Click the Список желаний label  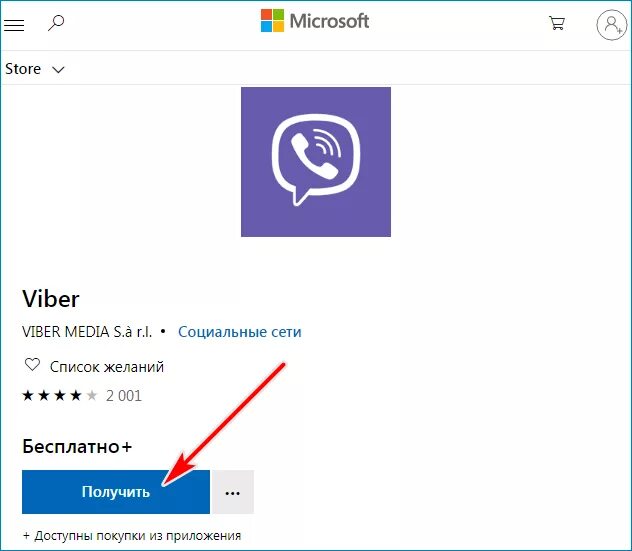[107, 367]
